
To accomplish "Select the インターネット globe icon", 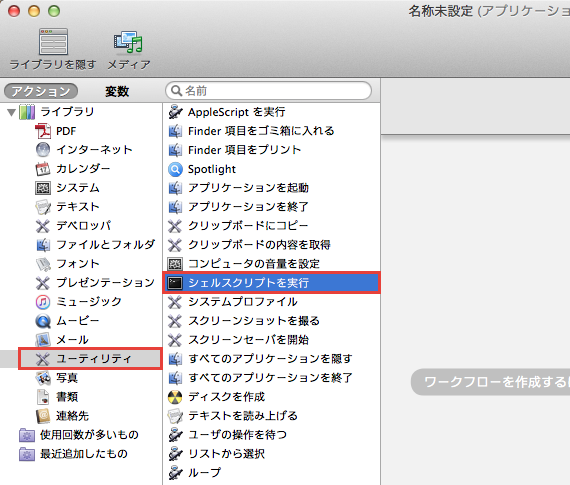I will tap(43, 150).
